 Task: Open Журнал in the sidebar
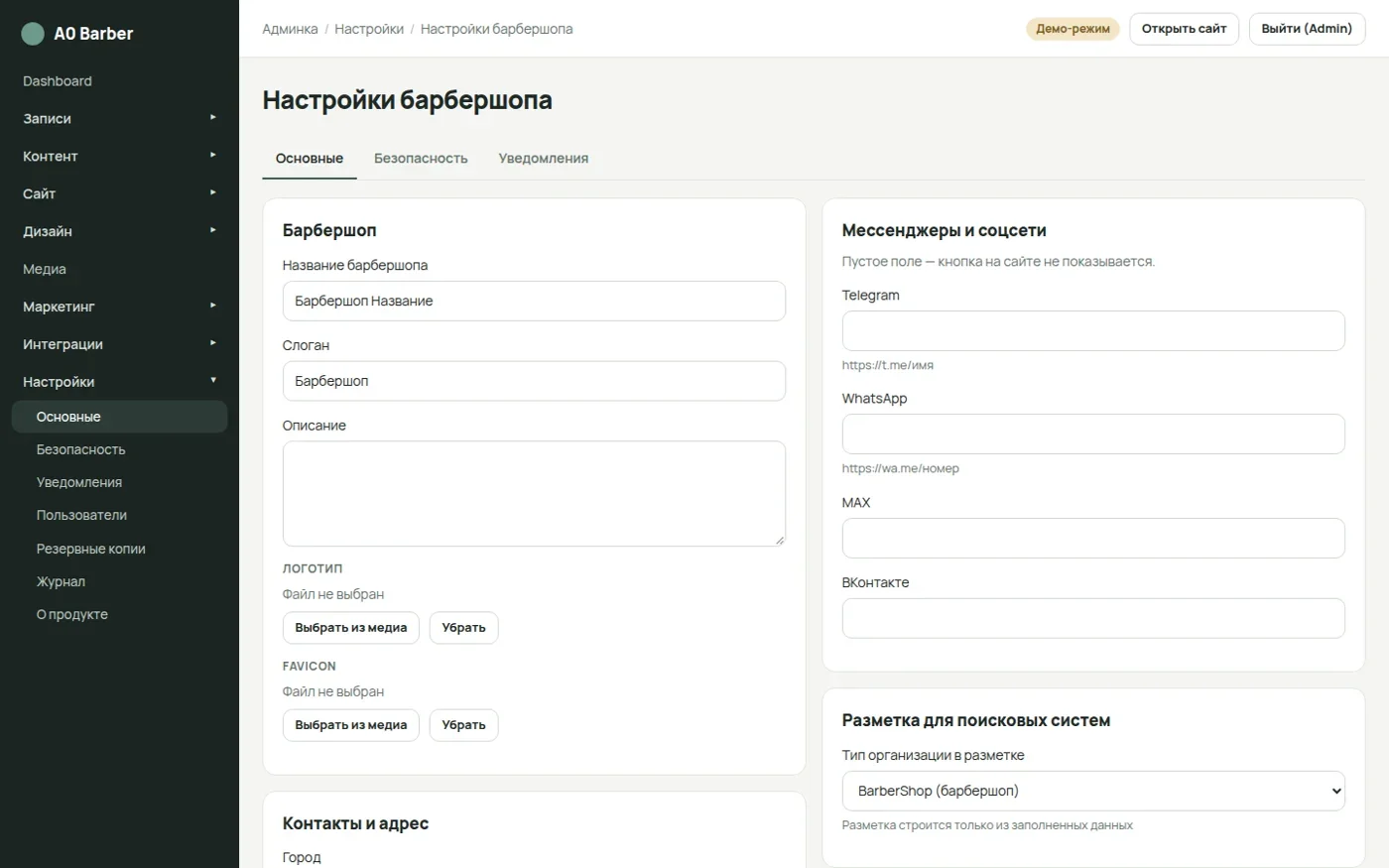point(119,581)
